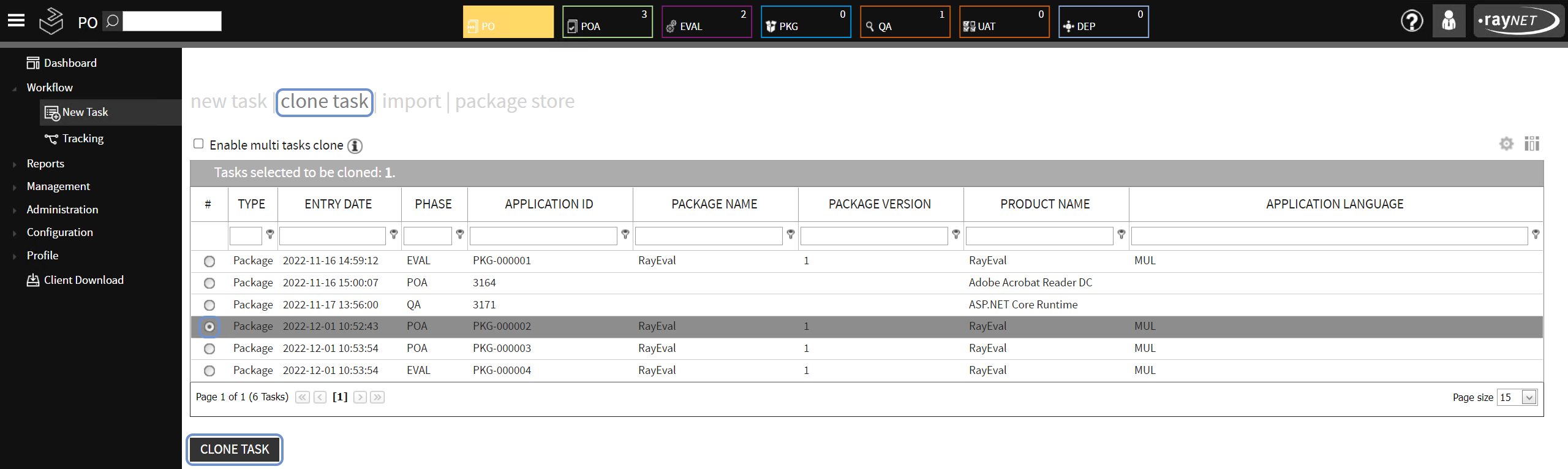This screenshot has width=1568, height=469.
Task: Expand the Administration sidebar section
Action: pyautogui.click(x=62, y=210)
